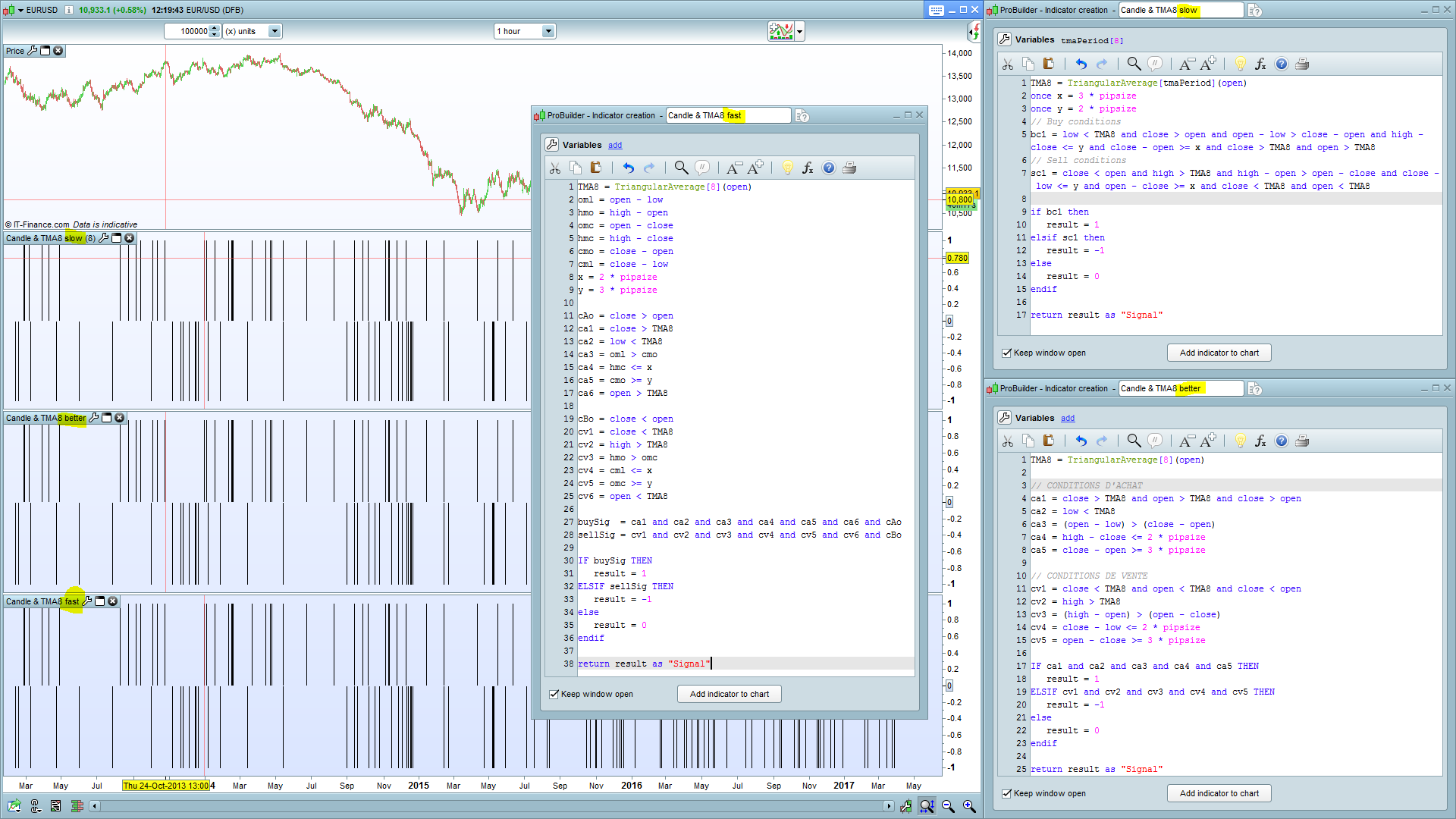Click undo arrow in better indicator editor
Image resolution: width=1456 pixels, height=819 pixels.
pyautogui.click(x=1081, y=441)
